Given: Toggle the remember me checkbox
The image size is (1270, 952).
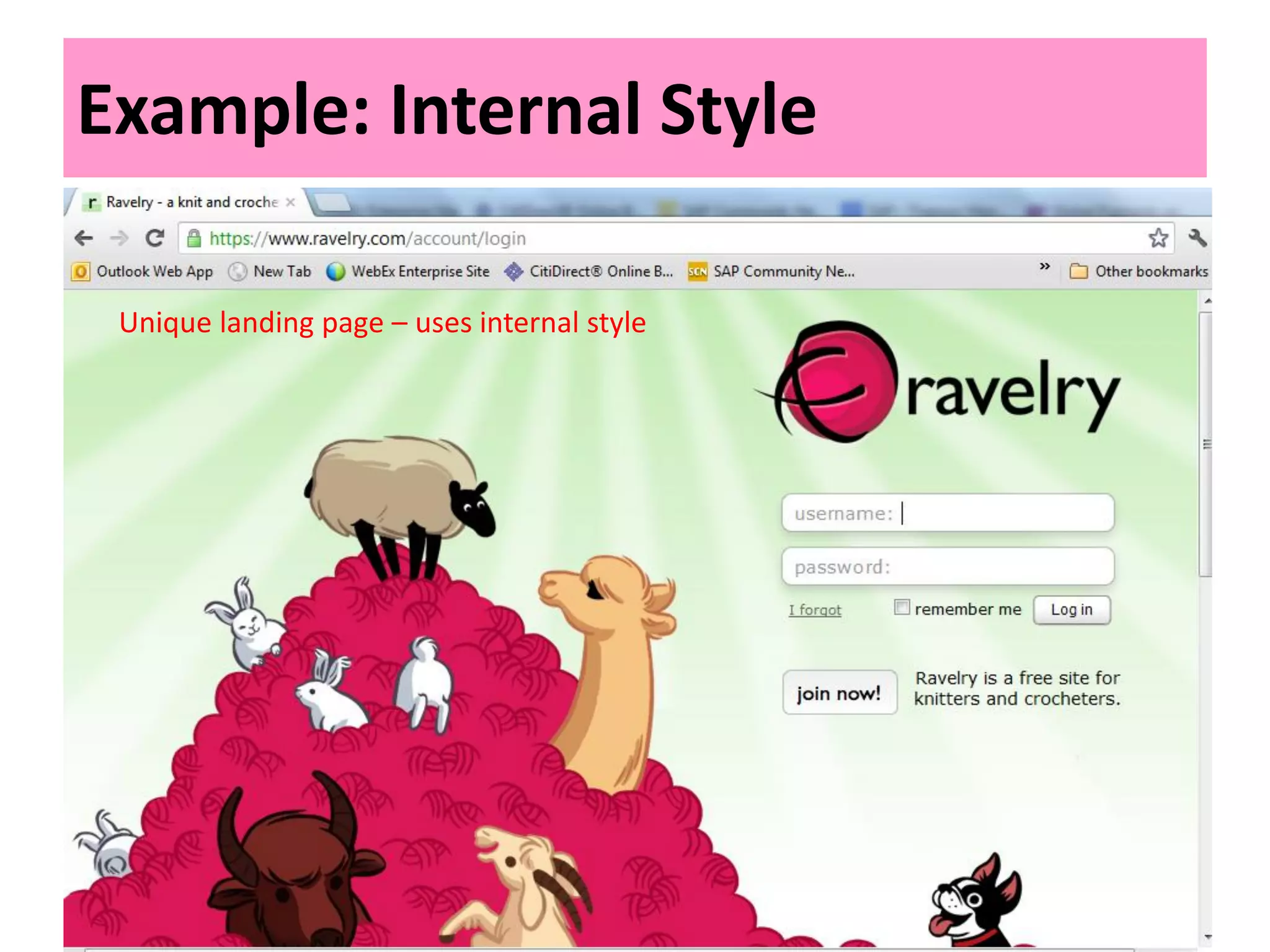Looking at the screenshot, I should [902, 607].
